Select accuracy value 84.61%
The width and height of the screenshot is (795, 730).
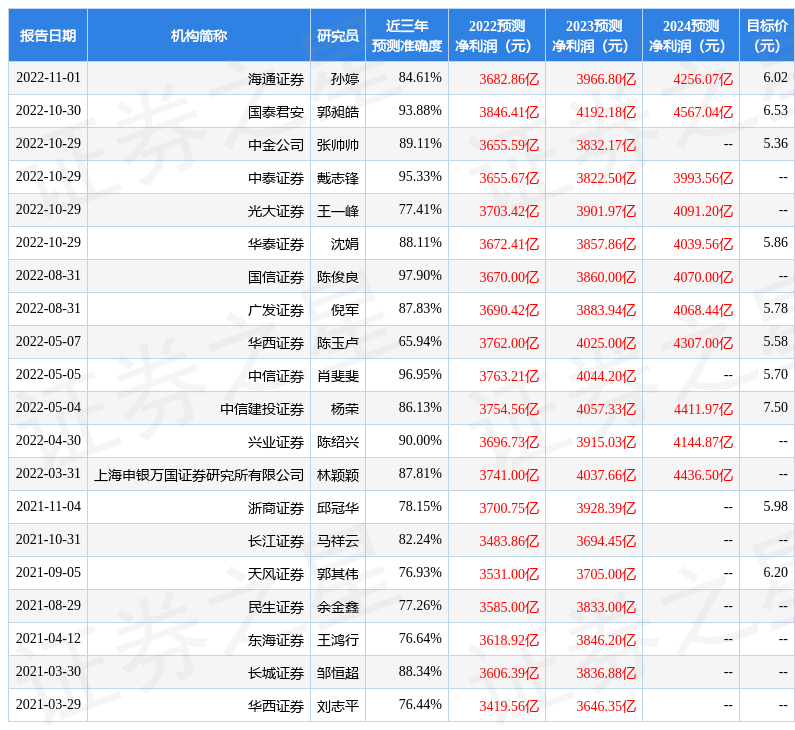point(420,78)
